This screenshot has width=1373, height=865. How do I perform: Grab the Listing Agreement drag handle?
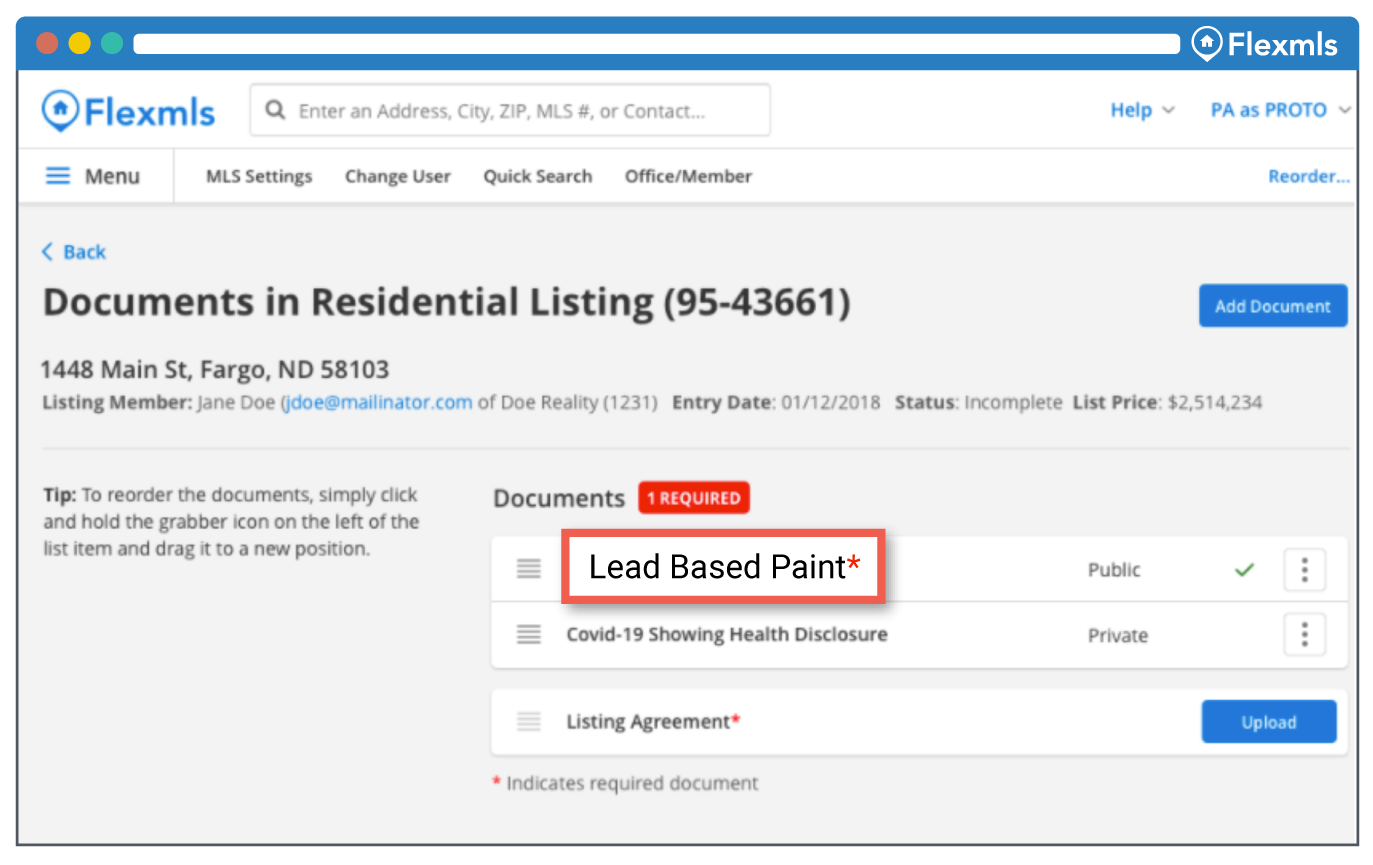(528, 722)
